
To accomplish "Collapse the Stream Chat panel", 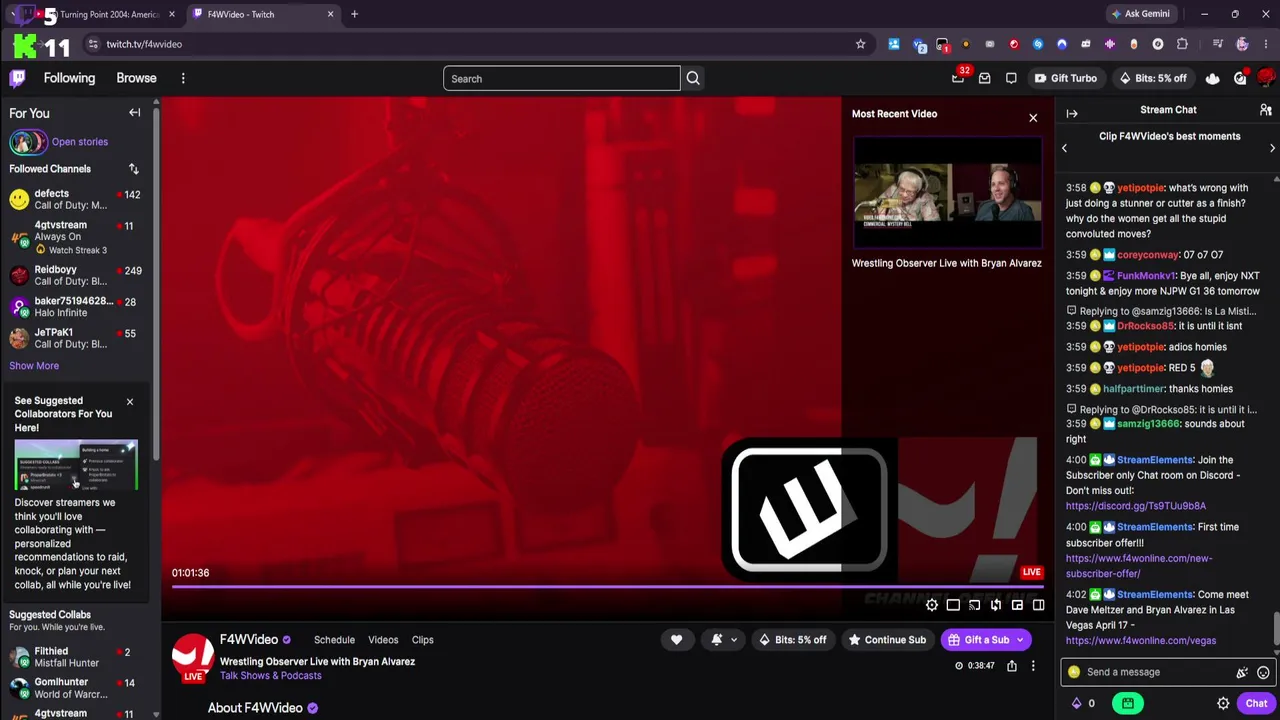I will [x=1072, y=113].
